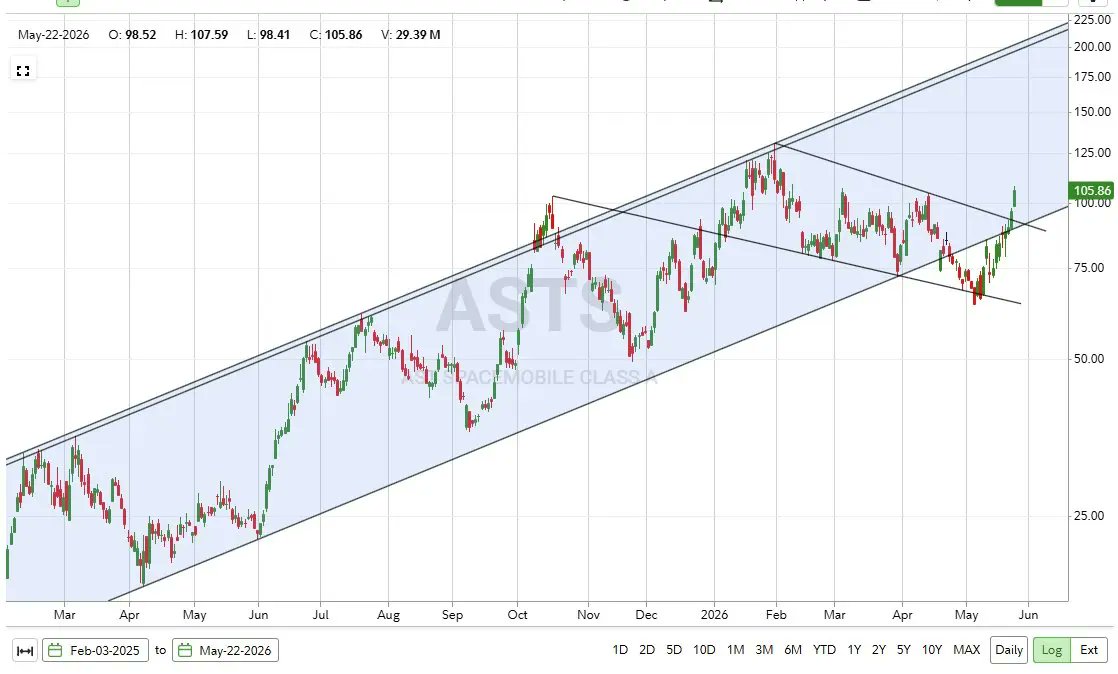Screen dimensions: 1118x674
Task: Click the closing value 105.86 in header
Action: (x=344, y=34)
